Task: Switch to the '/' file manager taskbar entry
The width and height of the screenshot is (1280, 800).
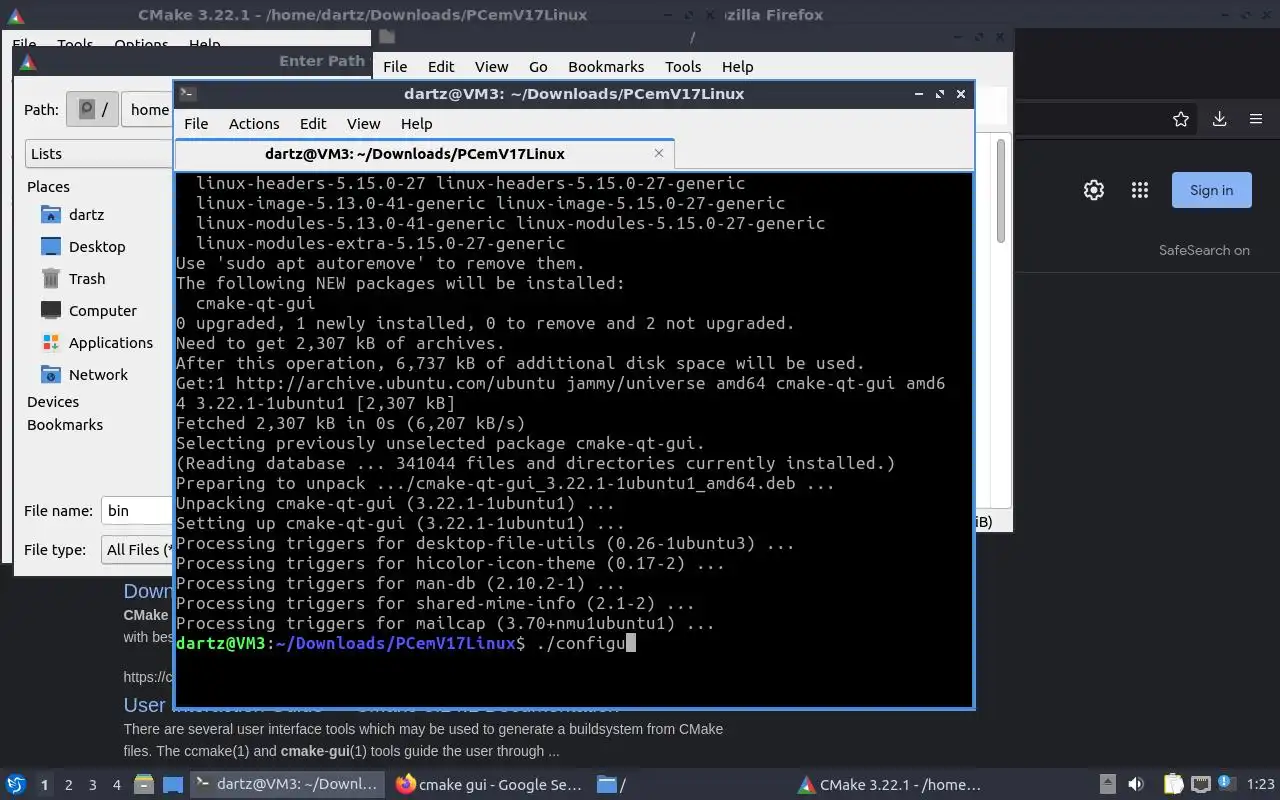Action: click(x=690, y=784)
